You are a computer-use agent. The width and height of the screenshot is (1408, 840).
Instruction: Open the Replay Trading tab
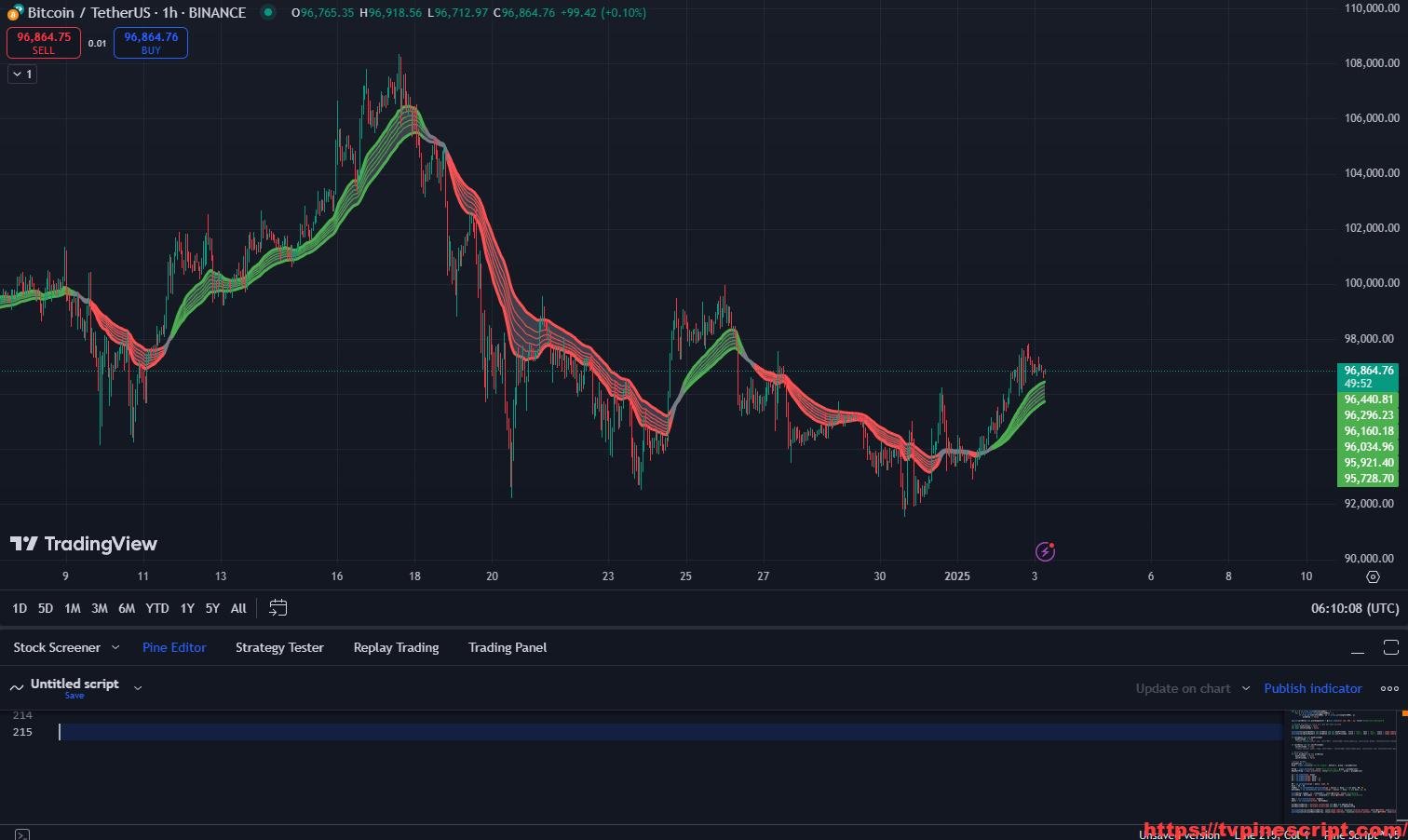396,647
